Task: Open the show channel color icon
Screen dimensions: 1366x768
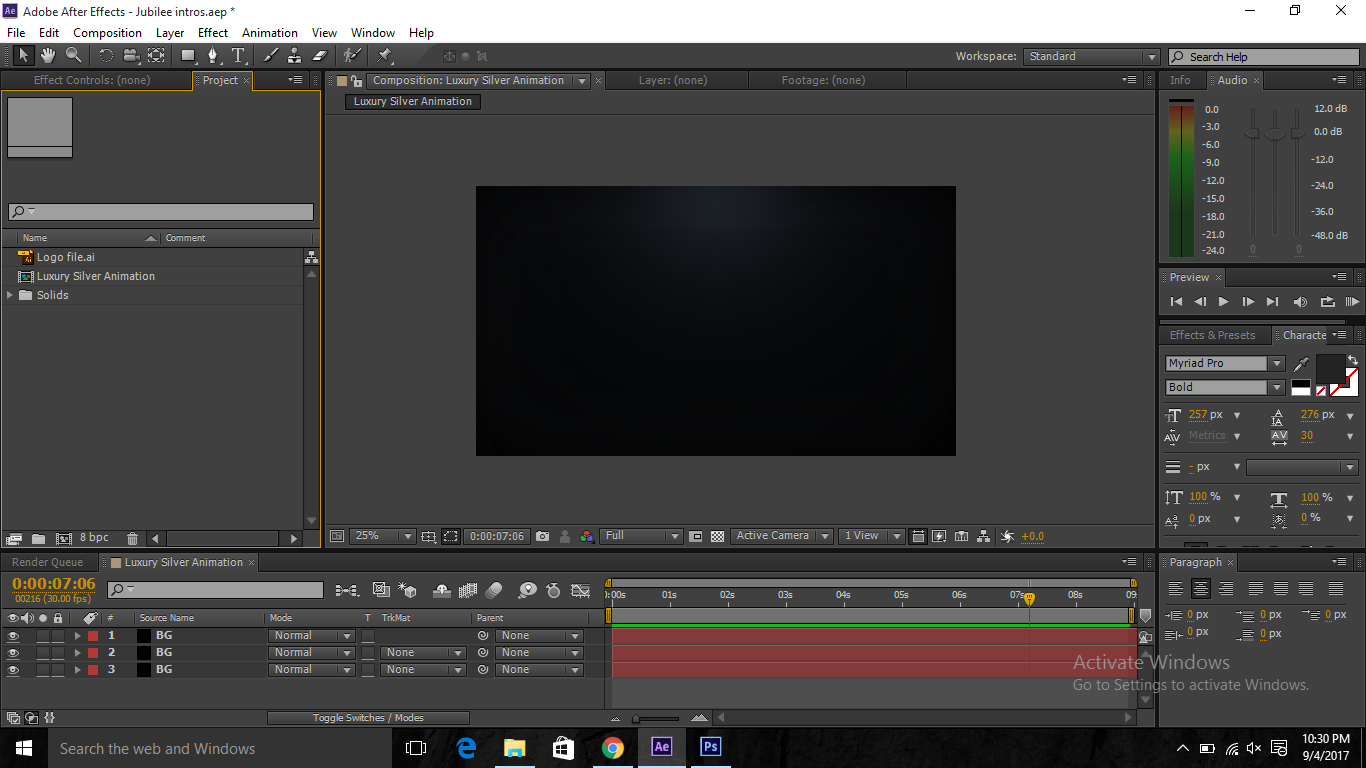Action: coord(587,536)
